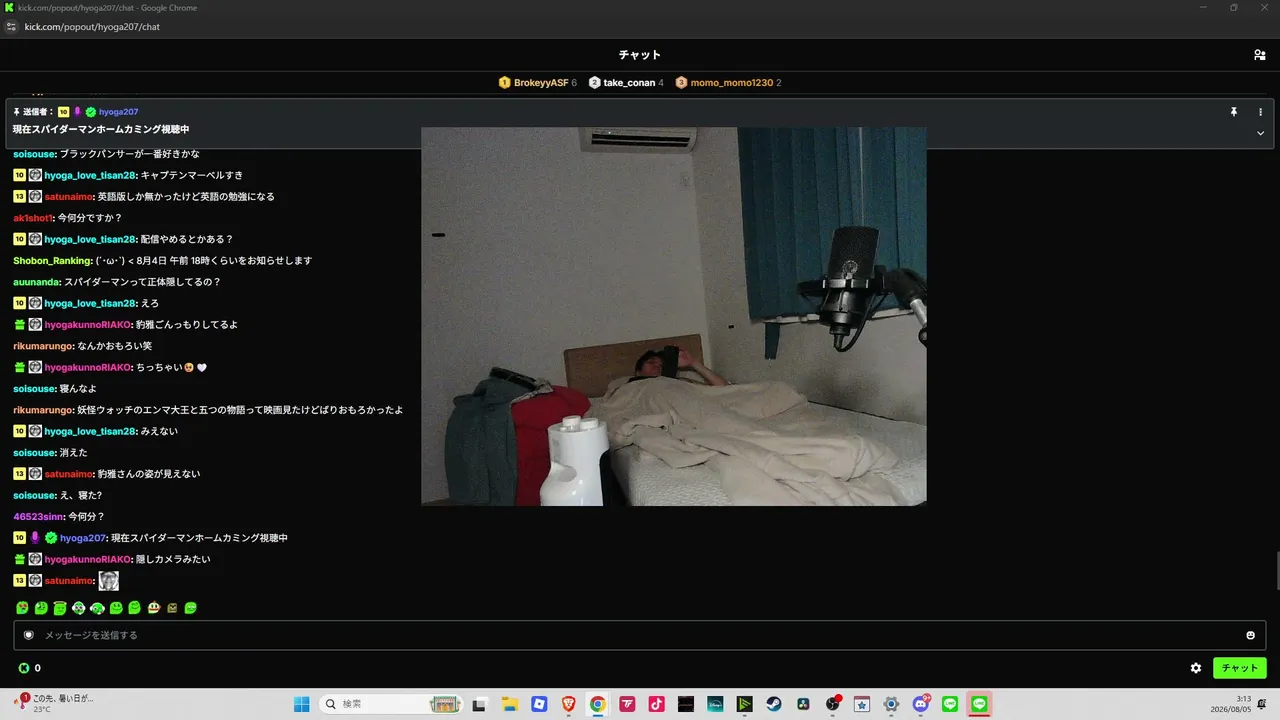Insert the heart-eyes green emote
Viewport: 1280px width, 720px height.
pos(22,608)
